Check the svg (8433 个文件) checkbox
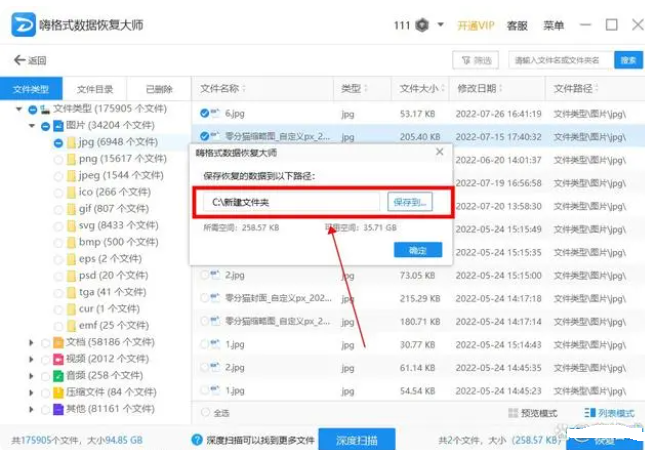 coord(58,226)
